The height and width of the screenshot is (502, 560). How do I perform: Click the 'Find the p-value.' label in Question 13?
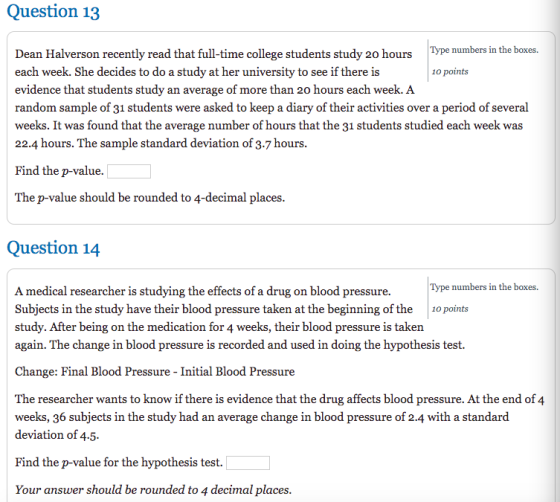tap(59, 171)
